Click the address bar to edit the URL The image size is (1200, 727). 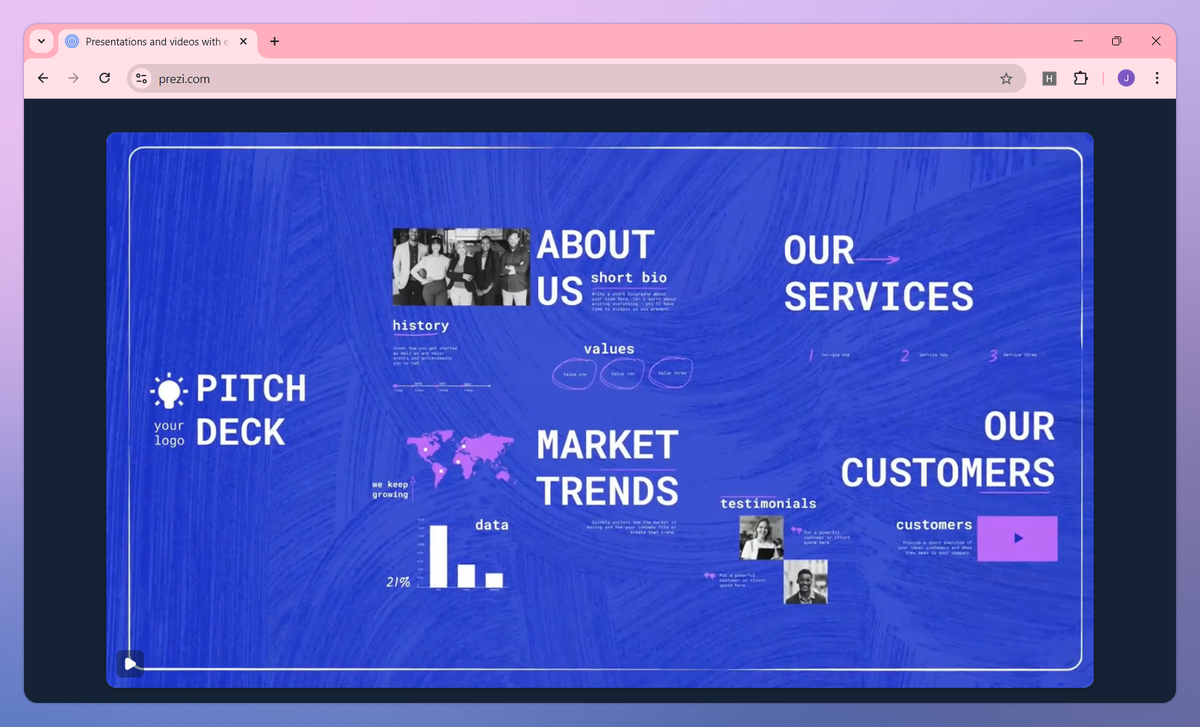pyautogui.click(x=400, y=78)
